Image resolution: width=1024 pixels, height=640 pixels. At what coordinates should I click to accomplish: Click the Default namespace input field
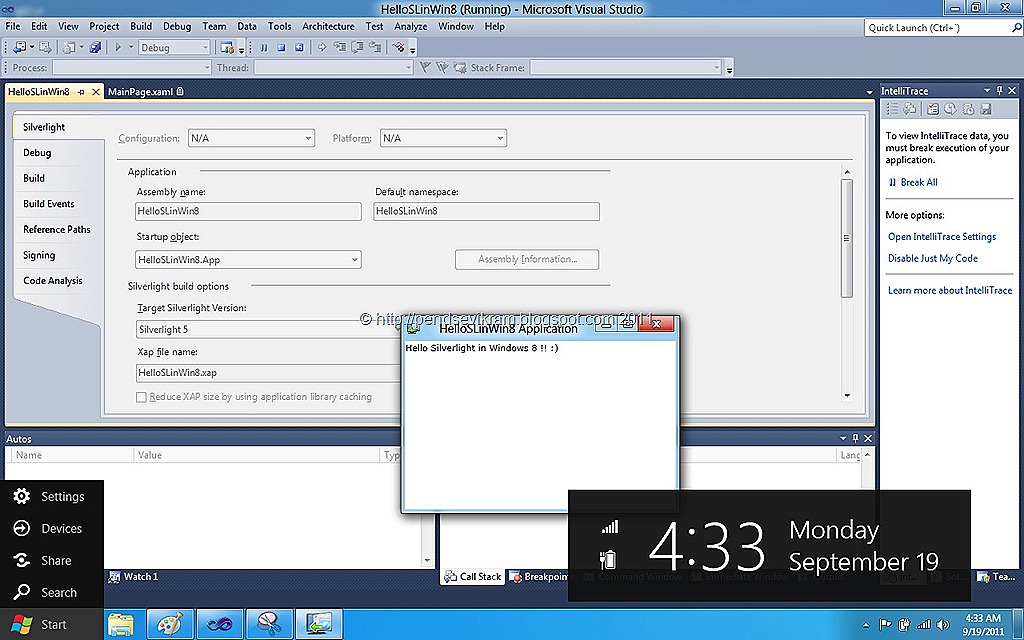point(487,211)
